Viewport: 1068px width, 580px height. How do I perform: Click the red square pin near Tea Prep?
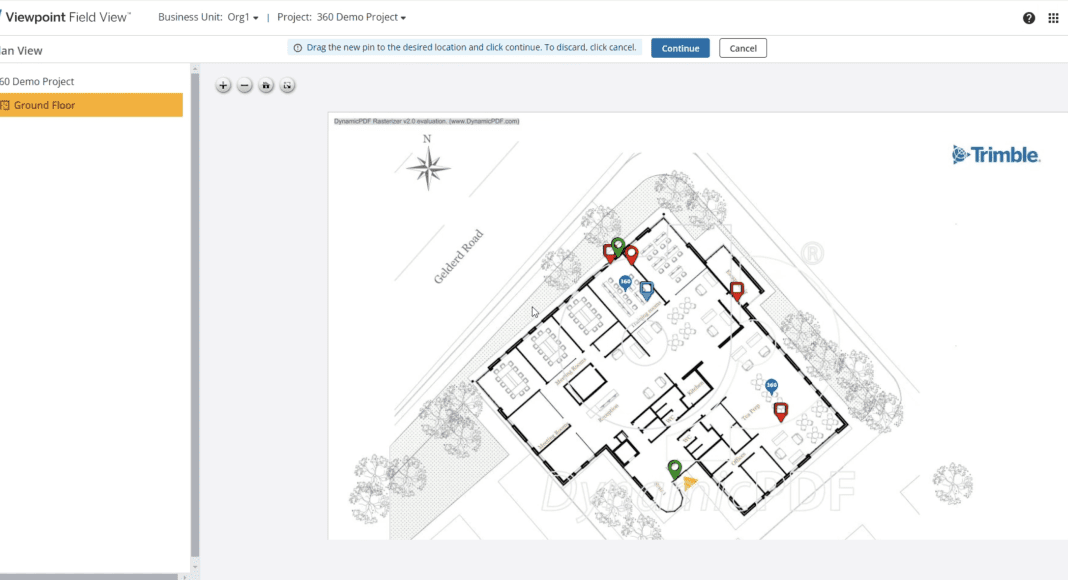pyautogui.click(x=781, y=410)
